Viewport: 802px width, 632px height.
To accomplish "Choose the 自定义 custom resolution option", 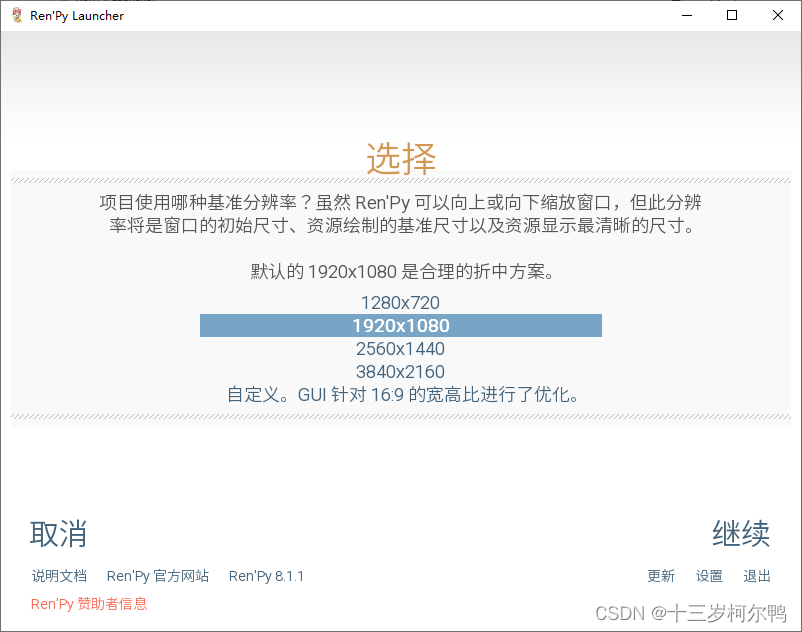I will [x=403, y=395].
